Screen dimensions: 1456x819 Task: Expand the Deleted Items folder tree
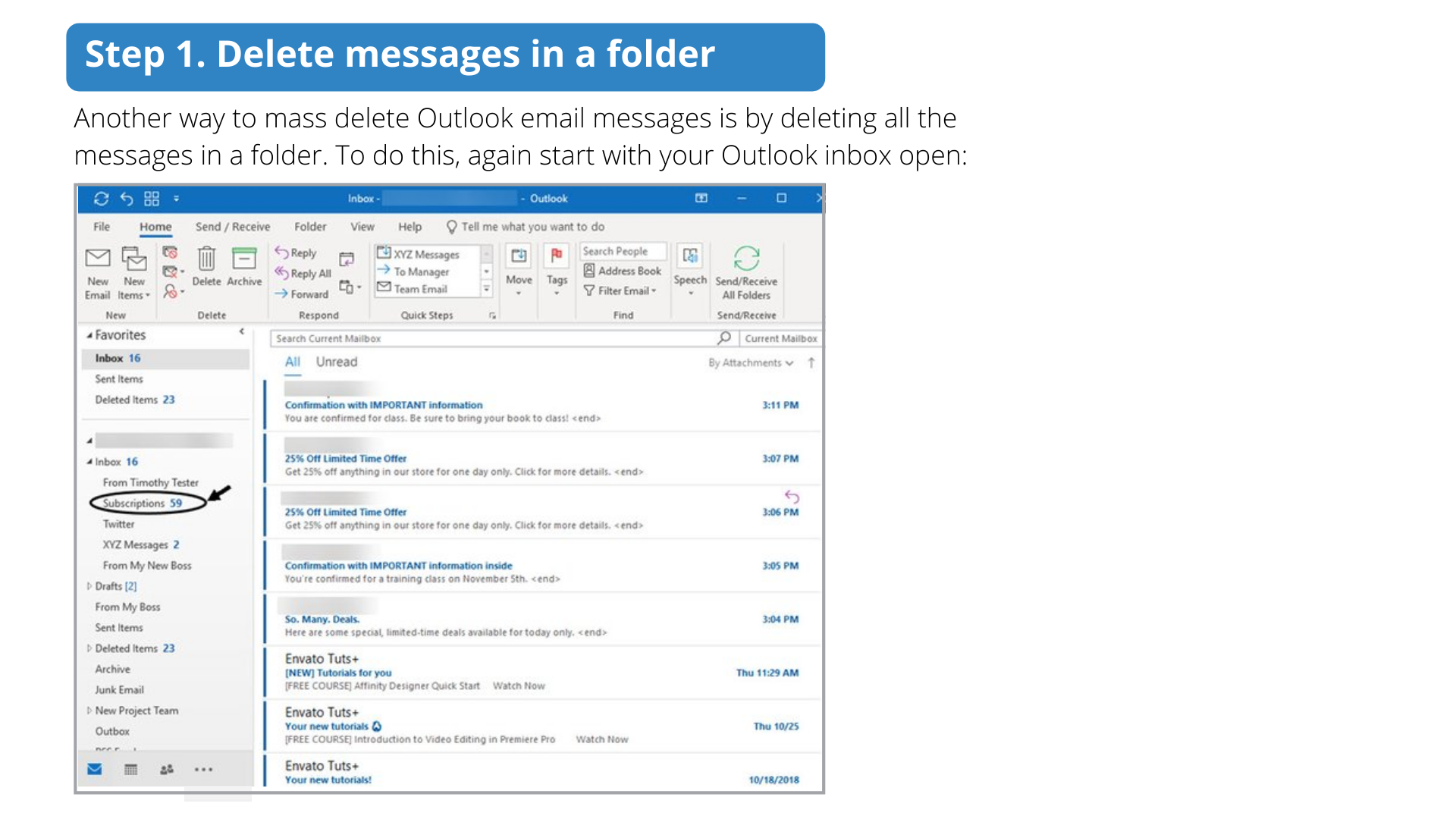click(89, 648)
